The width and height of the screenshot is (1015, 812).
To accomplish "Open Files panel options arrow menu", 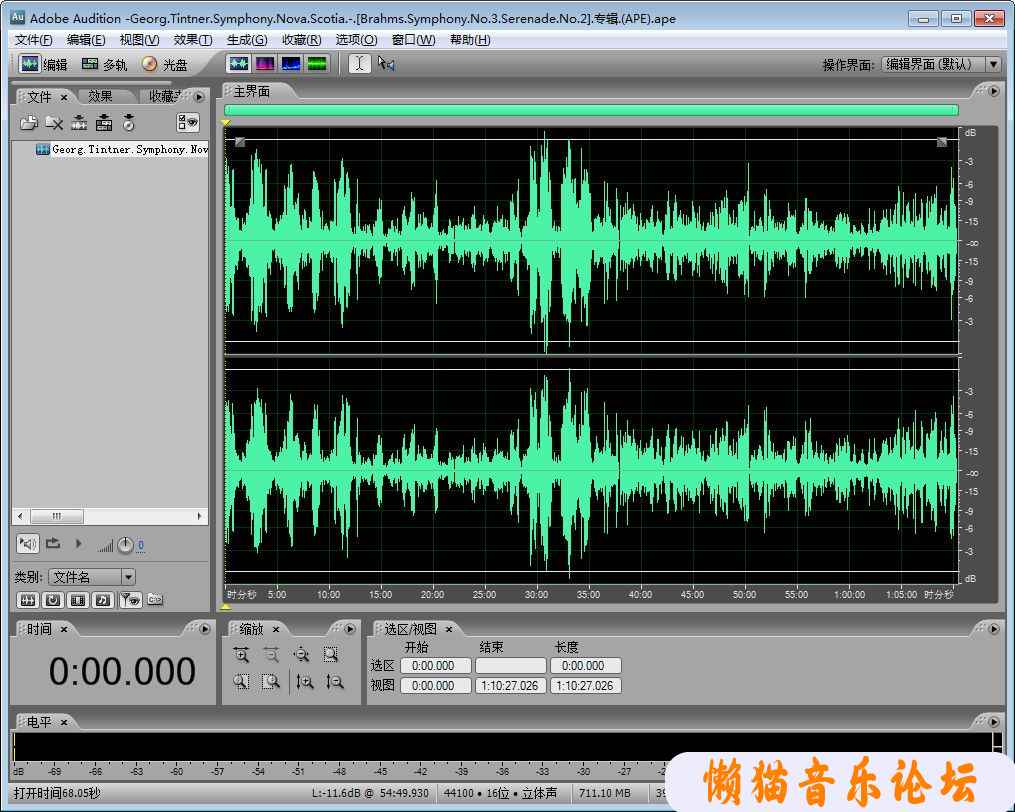I will [x=199, y=96].
